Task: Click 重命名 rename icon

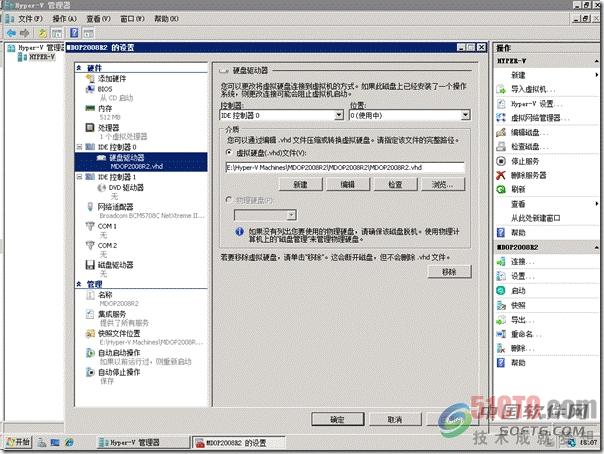Action: pos(501,334)
